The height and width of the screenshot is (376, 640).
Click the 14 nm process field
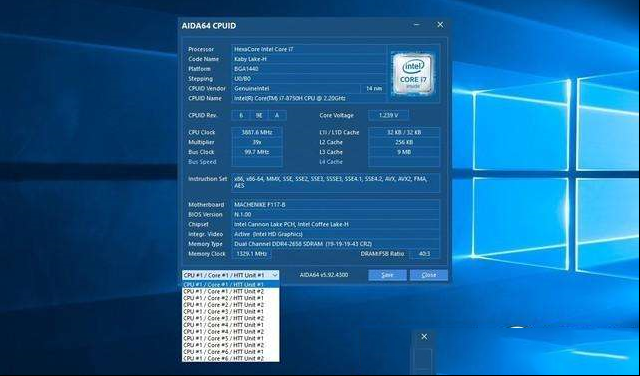click(373, 88)
